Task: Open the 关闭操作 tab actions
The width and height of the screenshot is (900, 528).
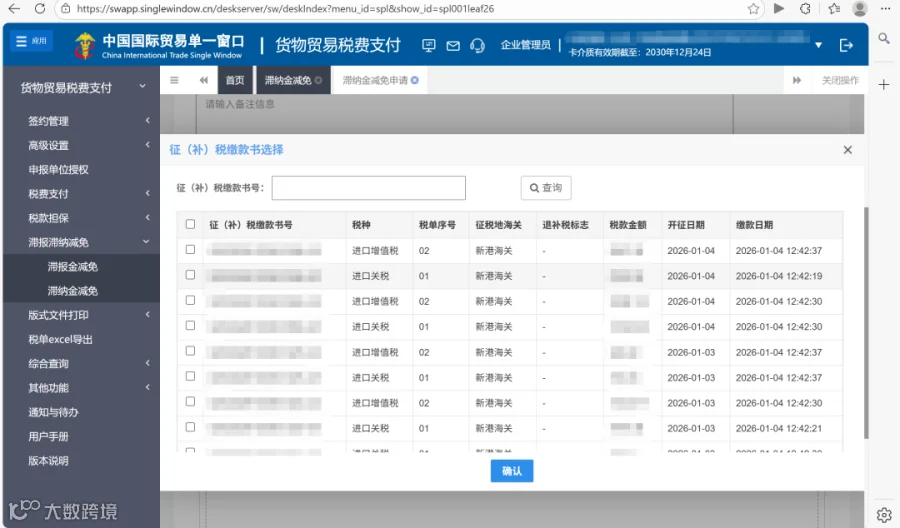Action: 840,80
